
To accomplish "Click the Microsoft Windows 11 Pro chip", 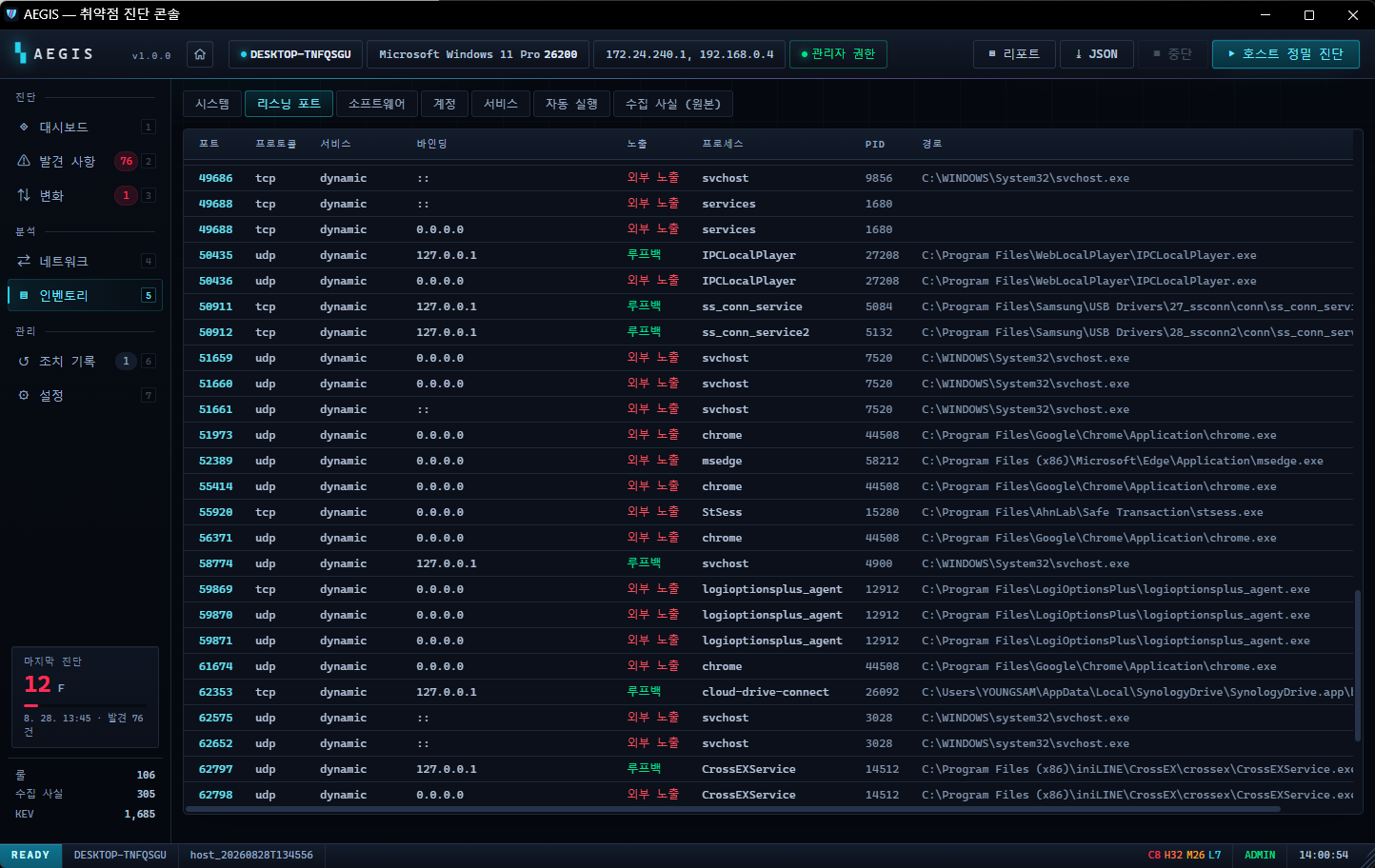I will point(478,54).
